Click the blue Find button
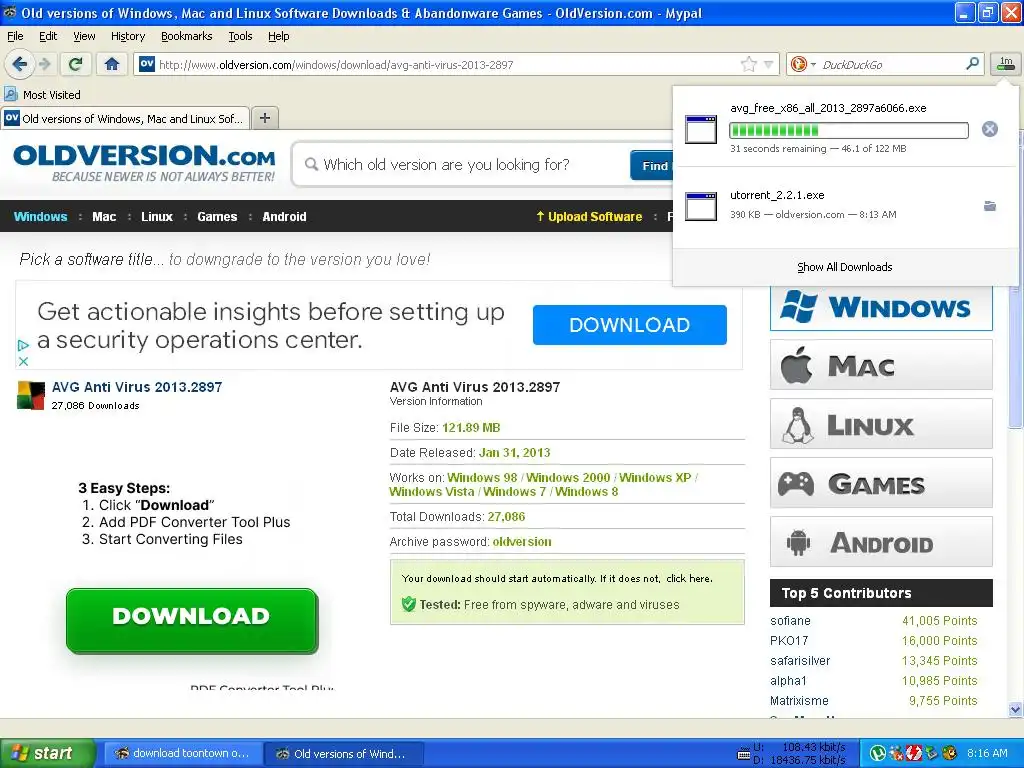Image resolution: width=1024 pixels, height=768 pixels. click(652, 165)
